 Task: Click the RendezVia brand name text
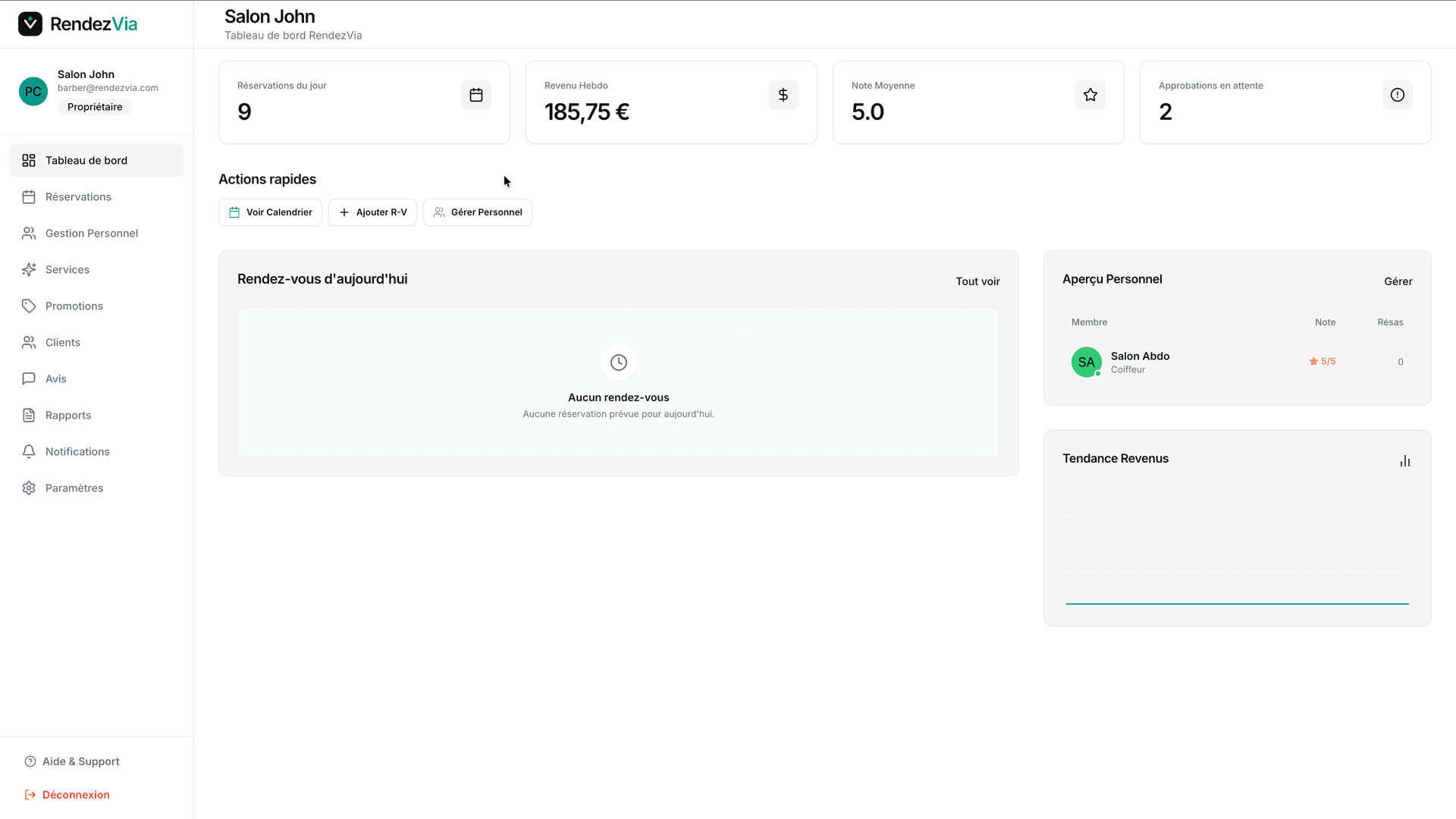click(x=93, y=24)
